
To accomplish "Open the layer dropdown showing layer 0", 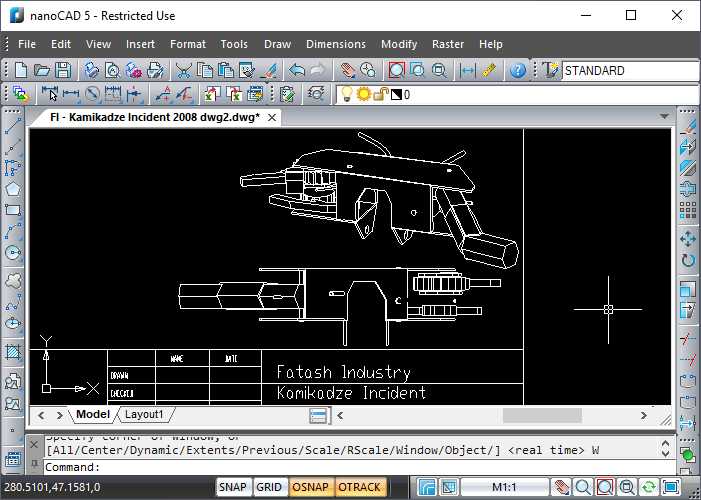I will pyautogui.click(x=520, y=95).
